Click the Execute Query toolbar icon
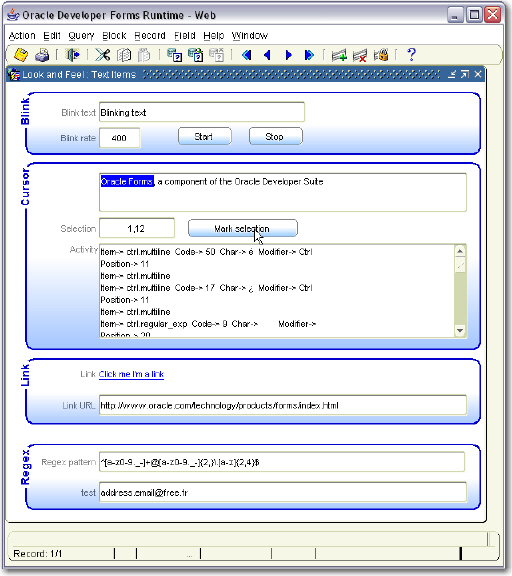 (195, 55)
